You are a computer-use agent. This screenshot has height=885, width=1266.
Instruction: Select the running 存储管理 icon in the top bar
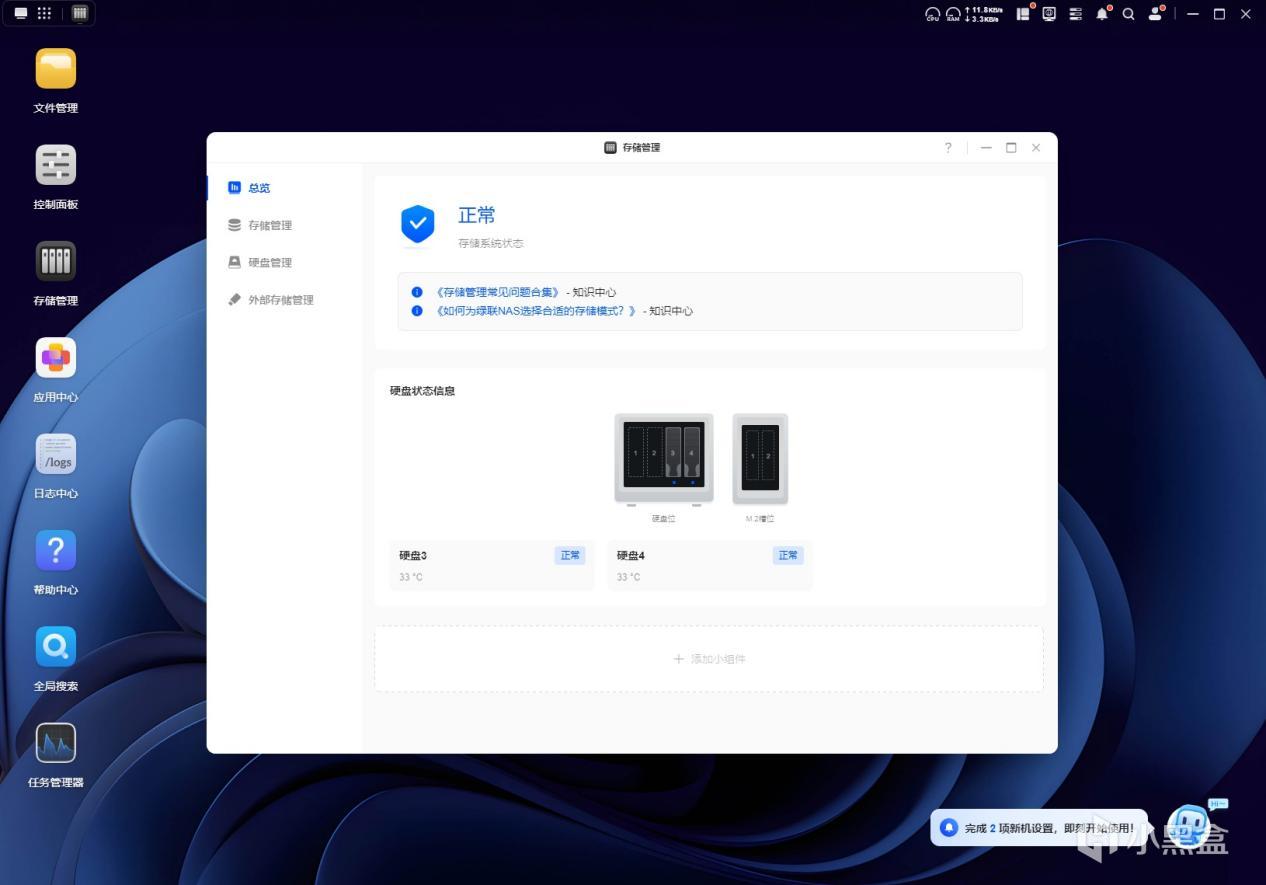coord(80,13)
